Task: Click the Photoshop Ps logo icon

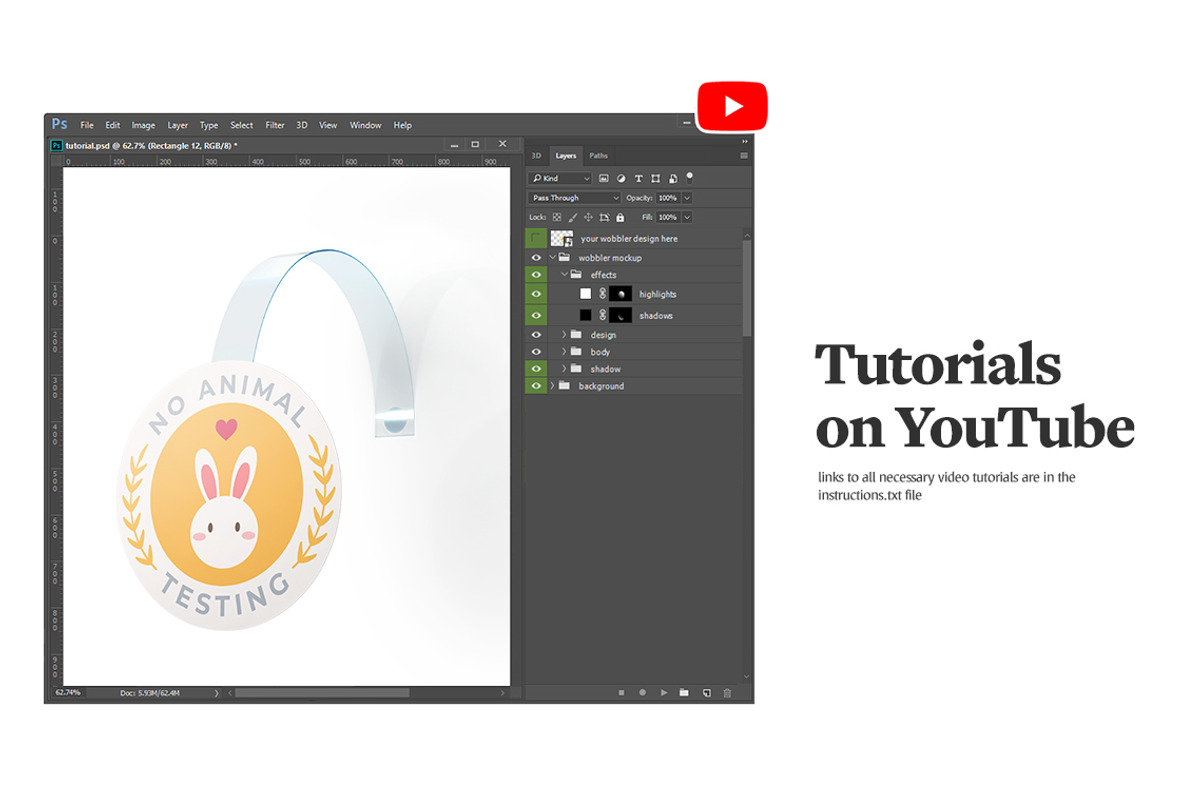Action: 60,124
